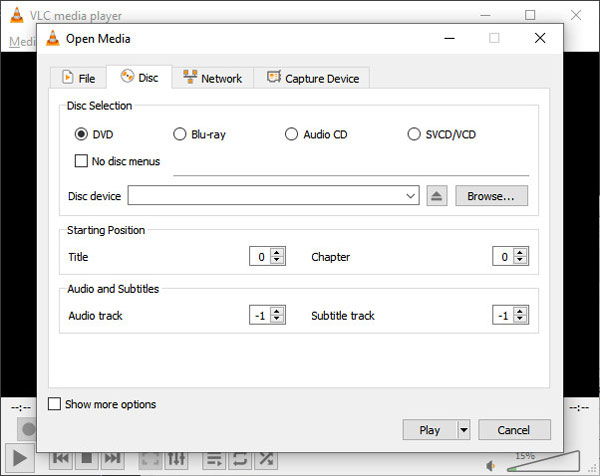Maximize the VLC media player window
600x476 pixels.
(x=530, y=15)
